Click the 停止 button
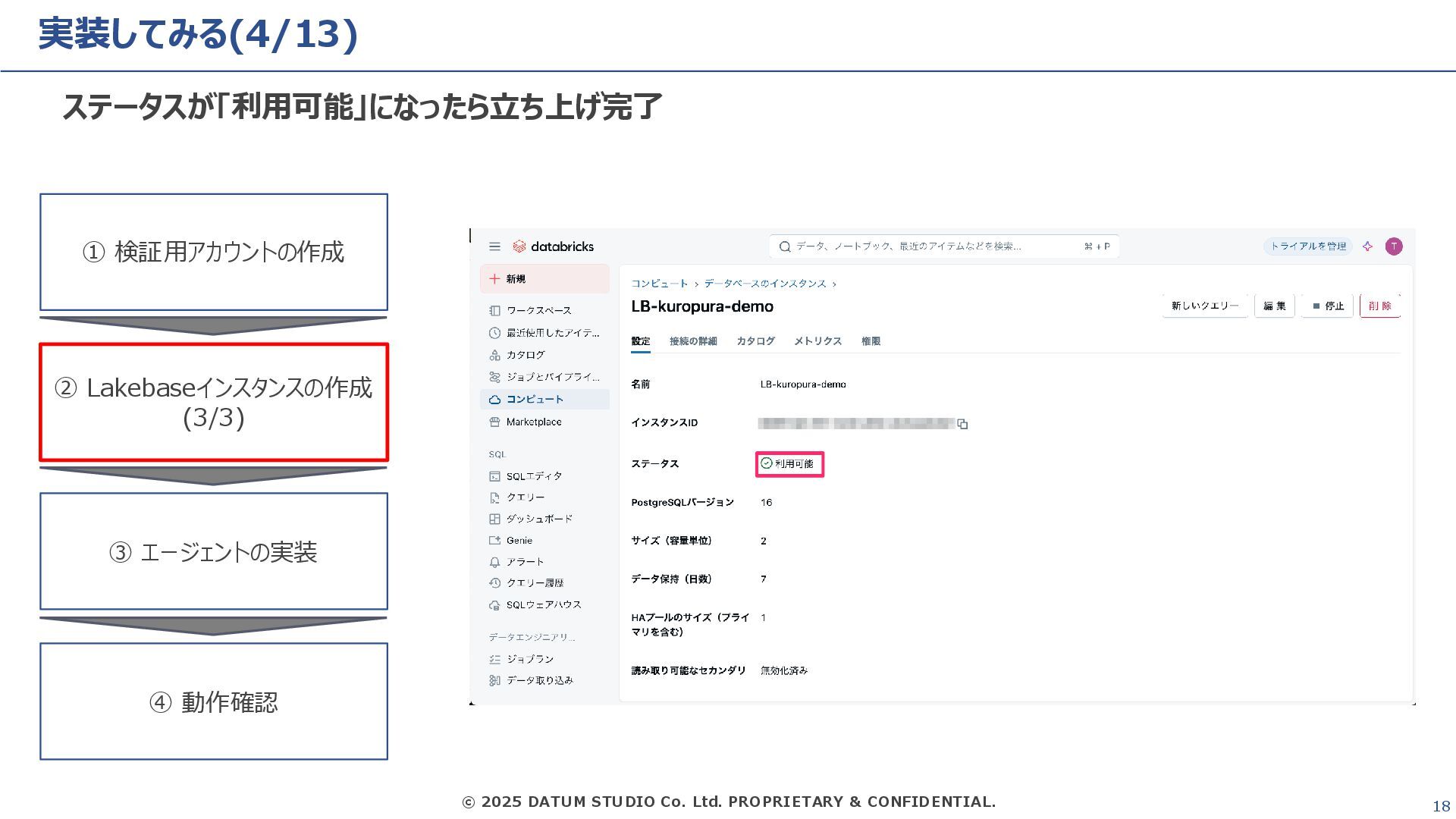The image size is (1456, 819). pyautogui.click(x=1328, y=306)
